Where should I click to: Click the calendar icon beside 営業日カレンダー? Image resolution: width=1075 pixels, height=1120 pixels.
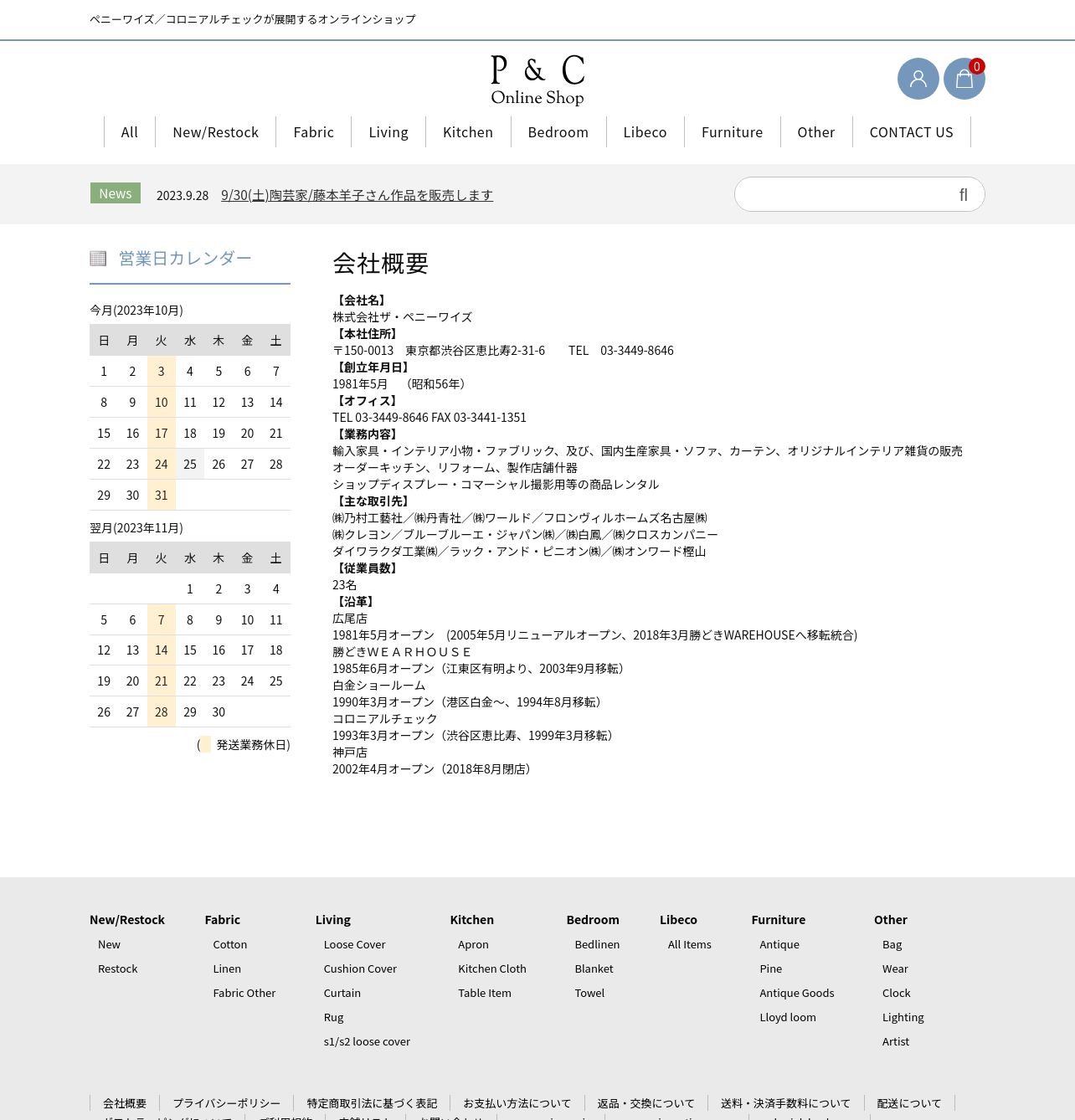(x=98, y=259)
